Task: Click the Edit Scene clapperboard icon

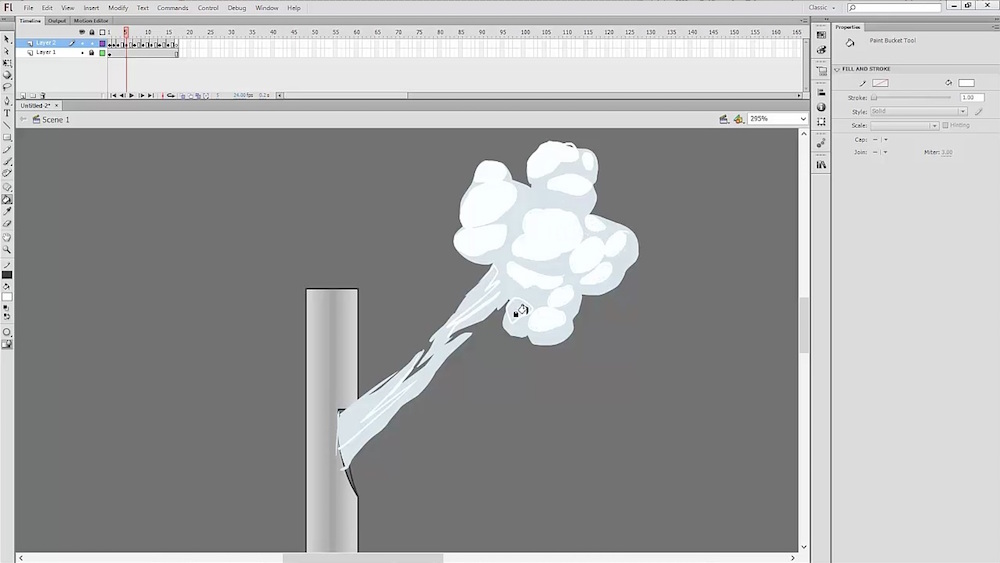Action: (724, 119)
